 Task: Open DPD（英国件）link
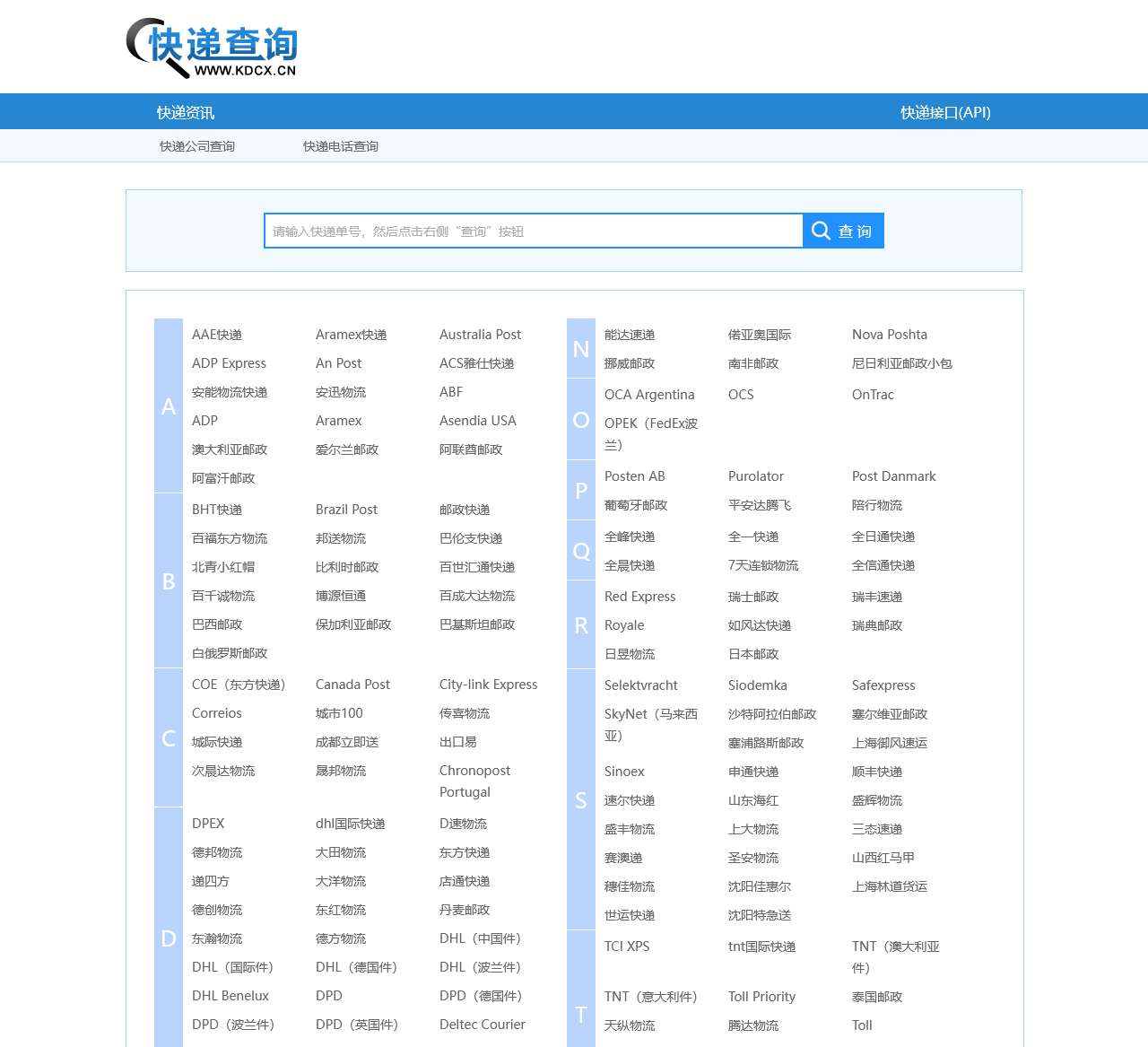[x=356, y=1025]
